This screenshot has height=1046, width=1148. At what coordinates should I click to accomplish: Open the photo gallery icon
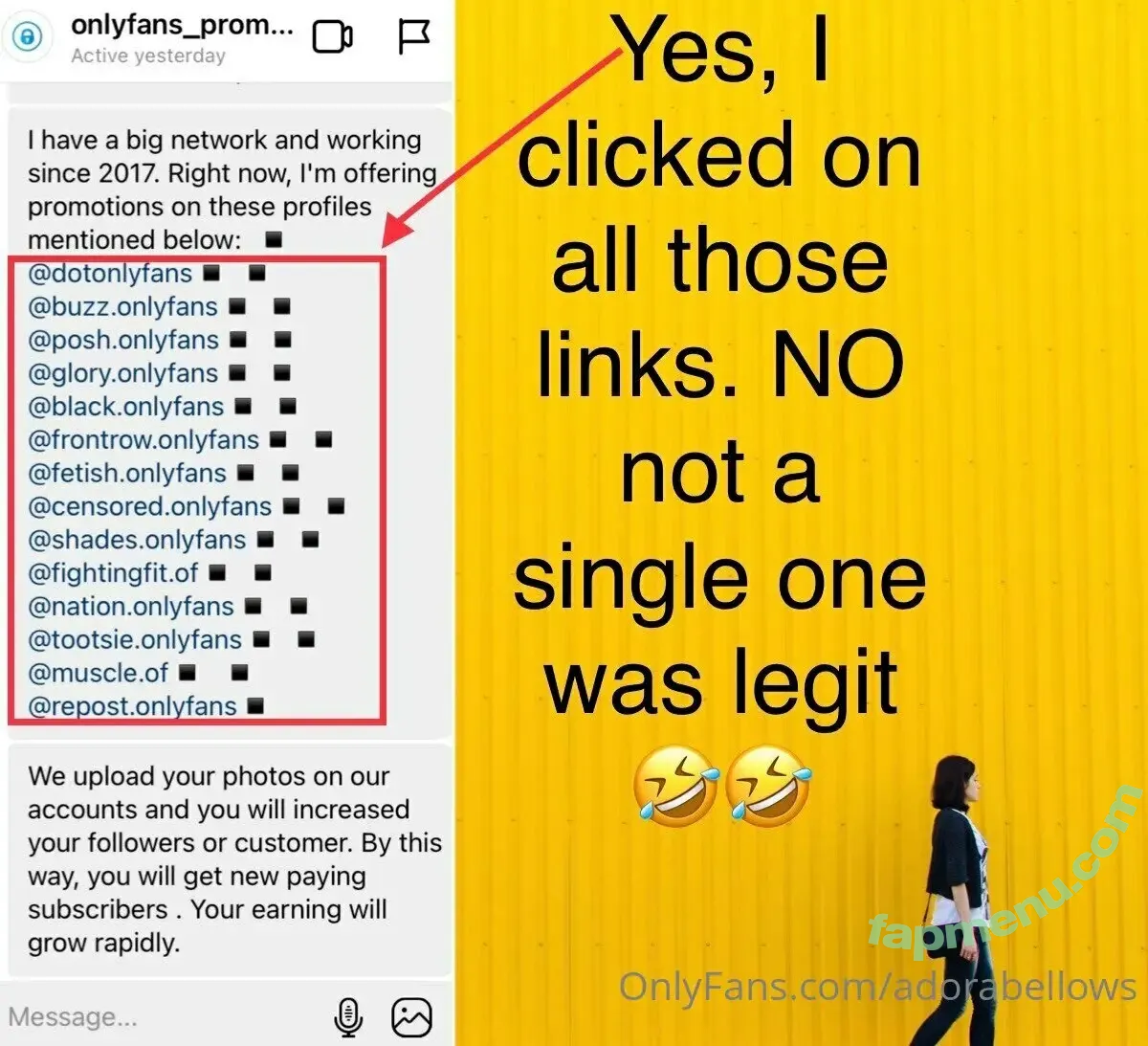click(x=411, y=1016)
